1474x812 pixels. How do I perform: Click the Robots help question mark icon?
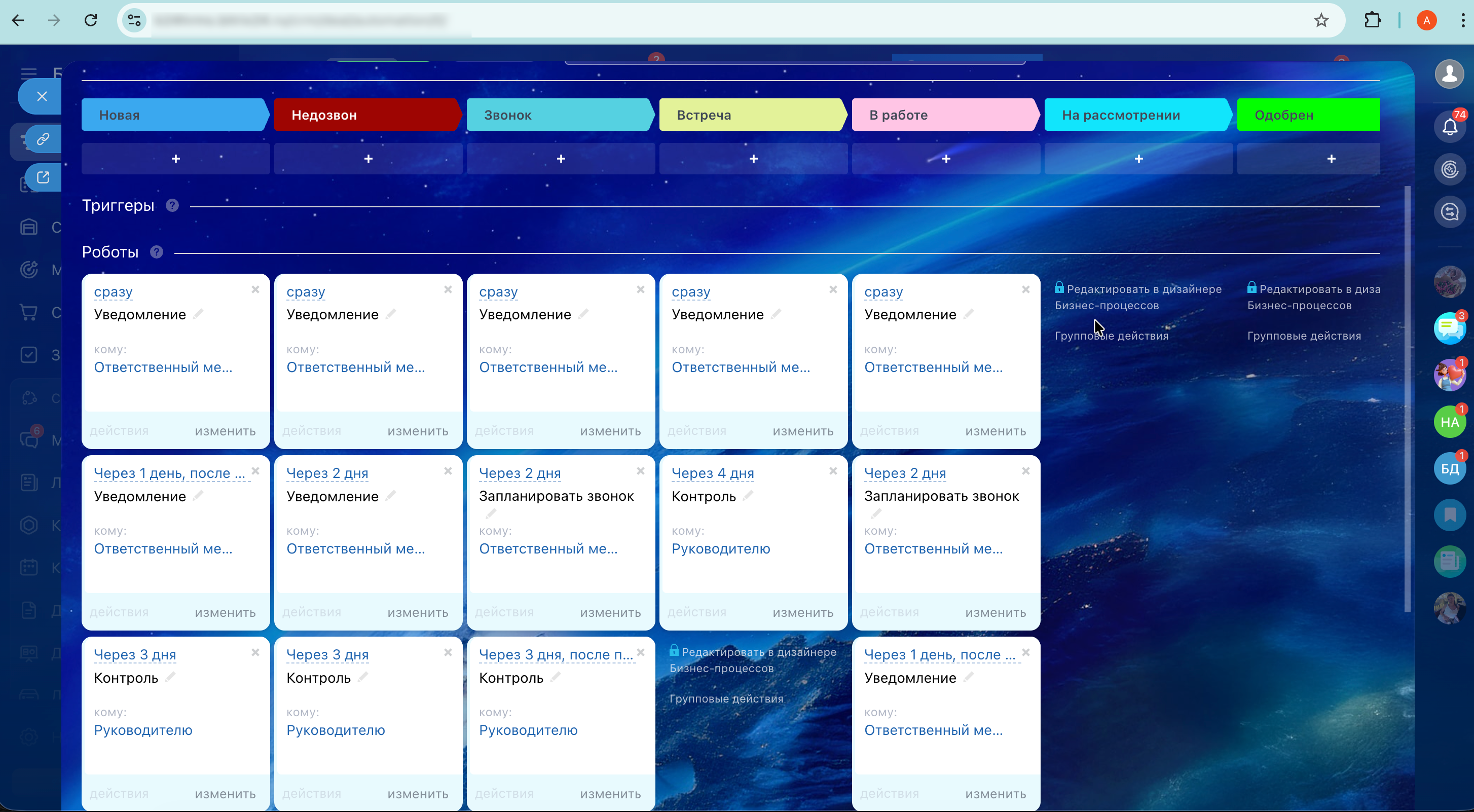[157, 252]
